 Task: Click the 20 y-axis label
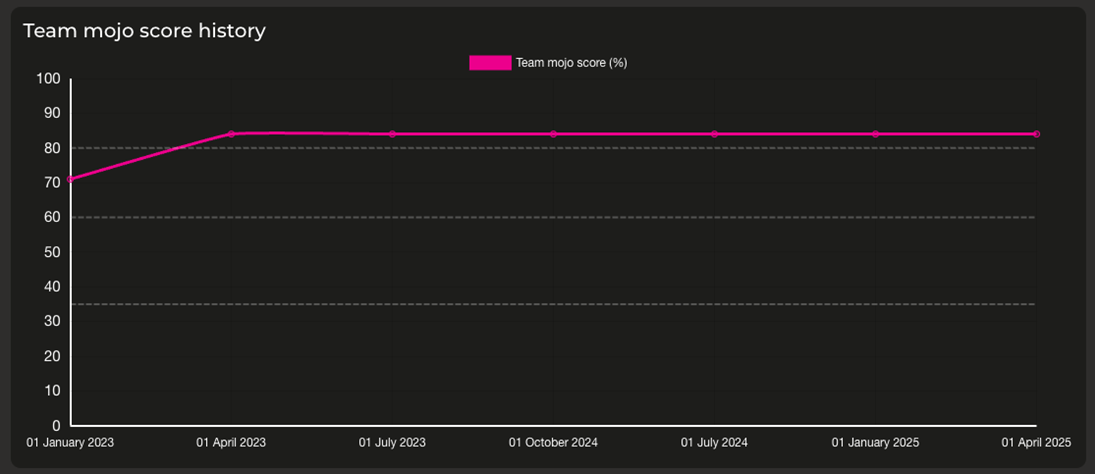pyautogui.click(x=54, y=356)
